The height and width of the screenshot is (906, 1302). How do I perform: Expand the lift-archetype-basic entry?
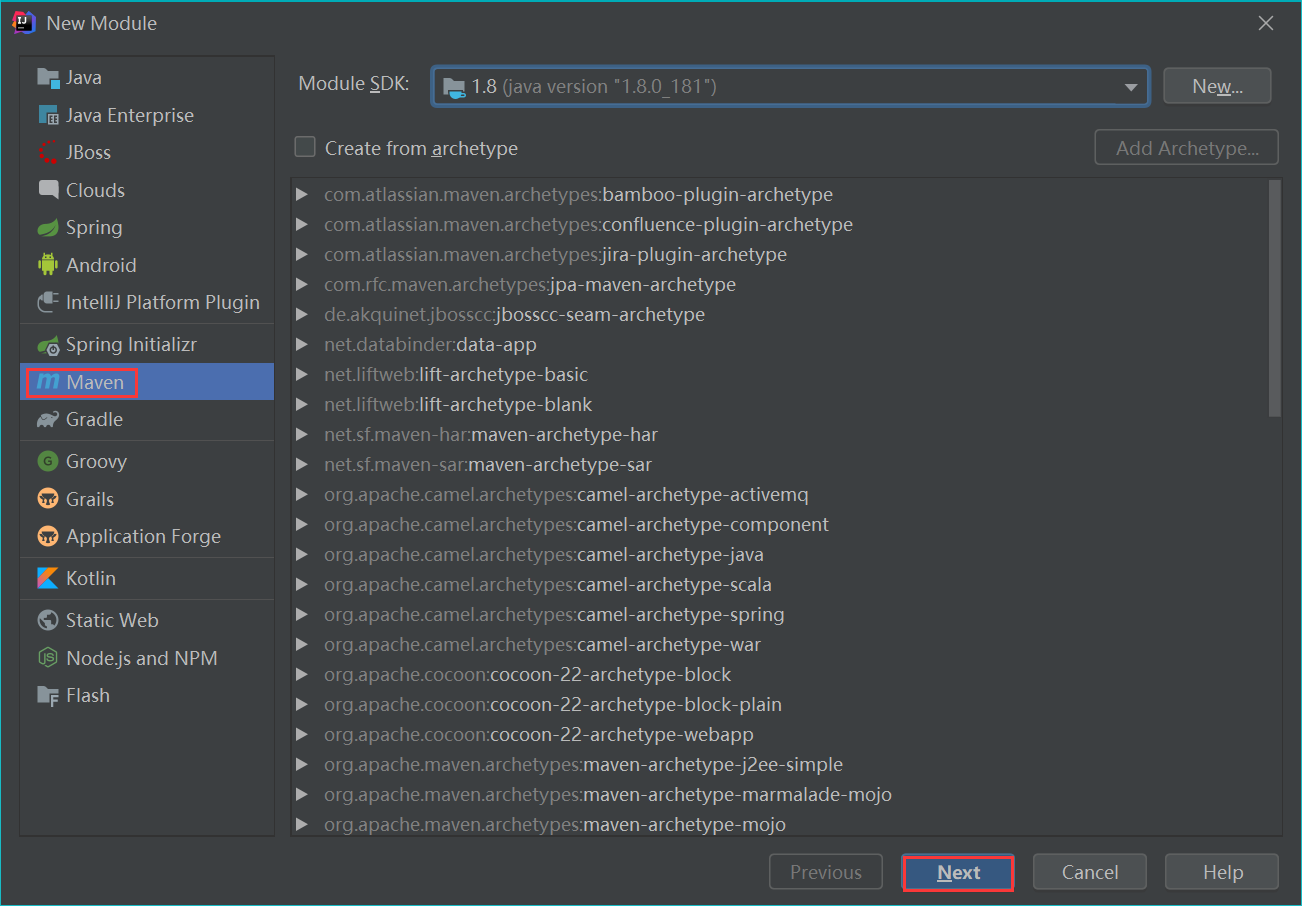point(302,375)
